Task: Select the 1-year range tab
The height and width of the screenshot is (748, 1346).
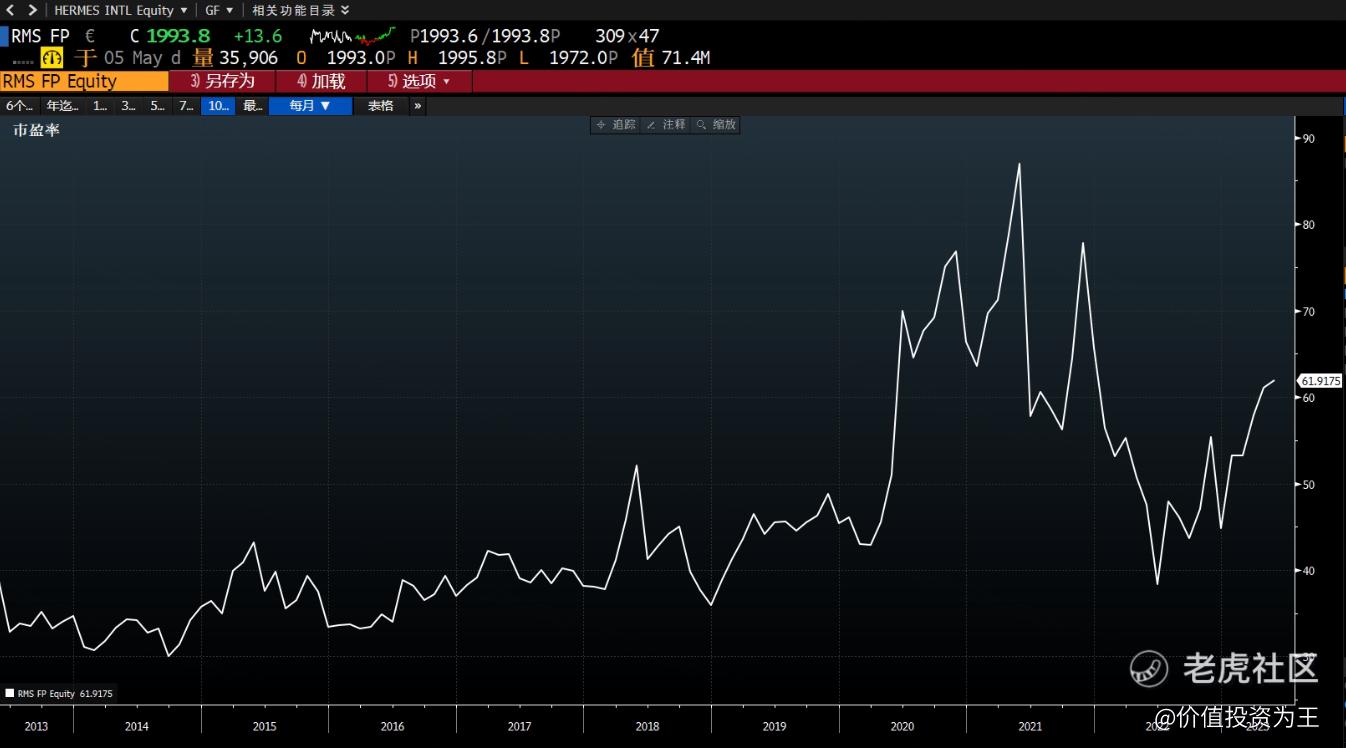Action: pos(100,106)
